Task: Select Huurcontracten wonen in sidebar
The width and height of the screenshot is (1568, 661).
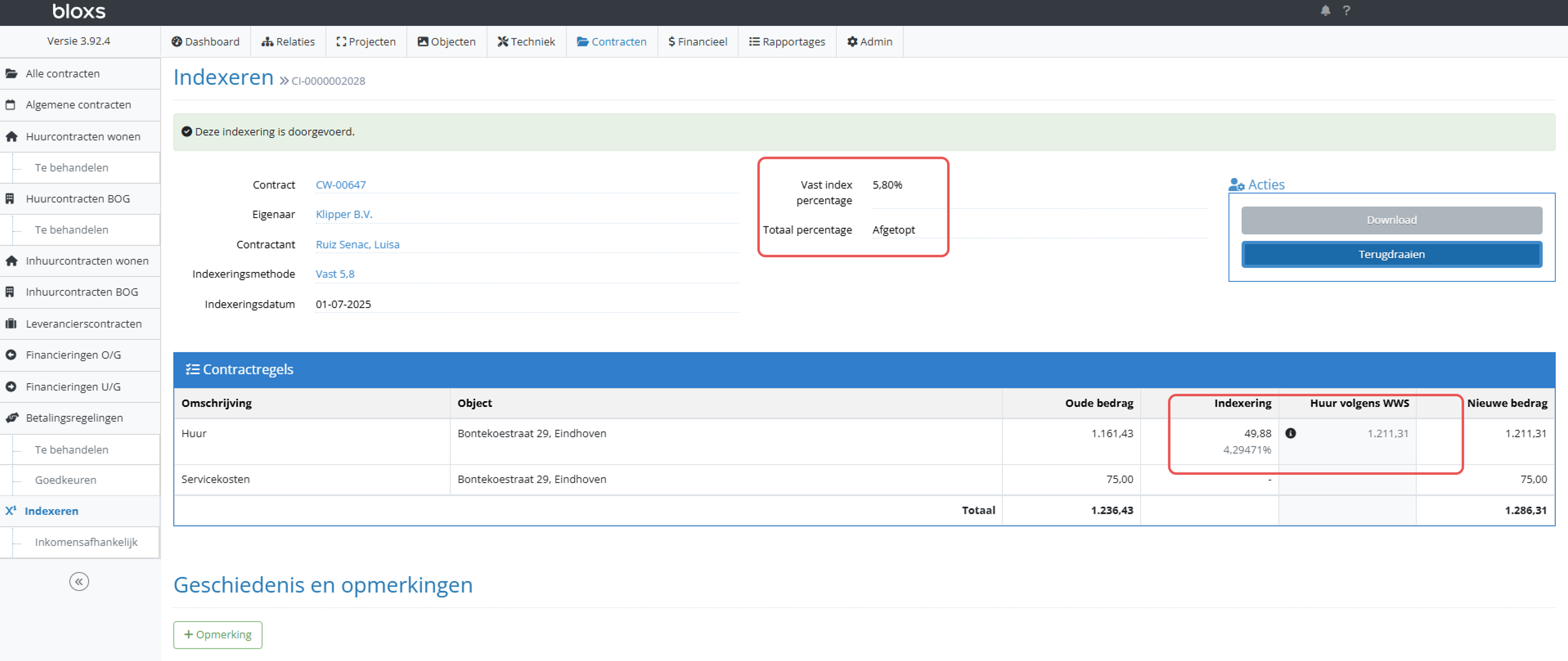Action: (80, 136)
